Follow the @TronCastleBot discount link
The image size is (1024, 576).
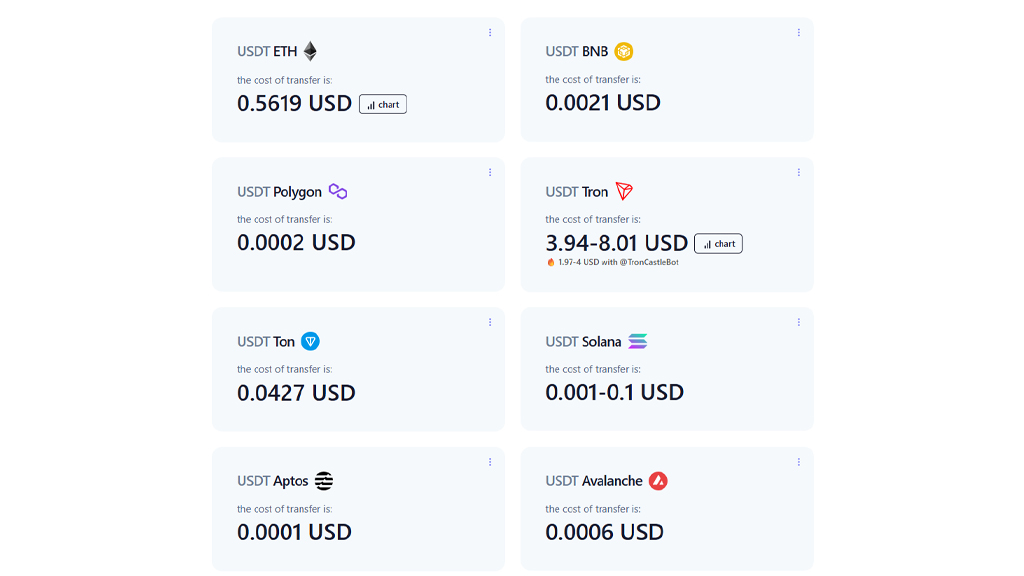[648, 262]
